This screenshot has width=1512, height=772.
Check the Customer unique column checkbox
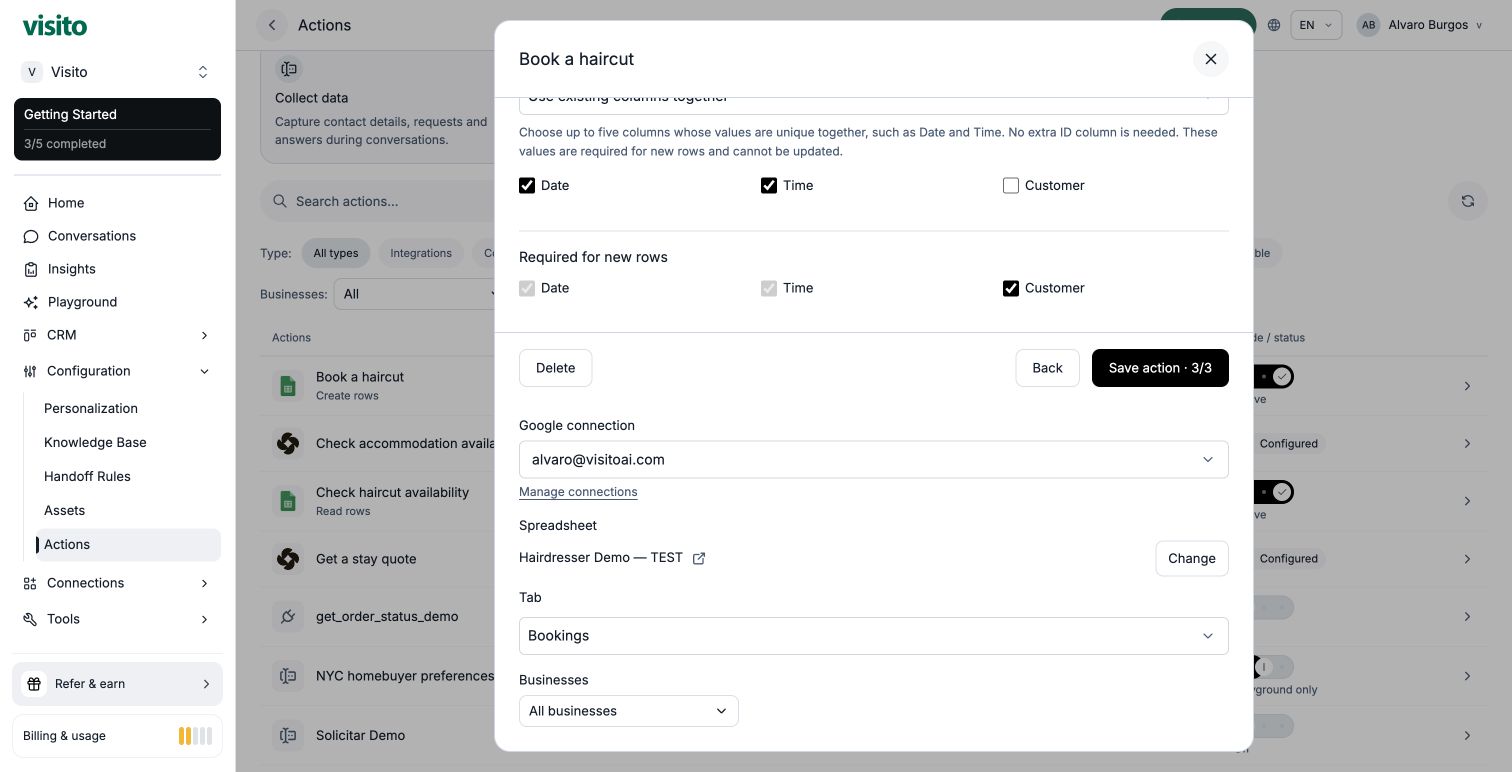pyautogui.click(x=1011, y=185)
